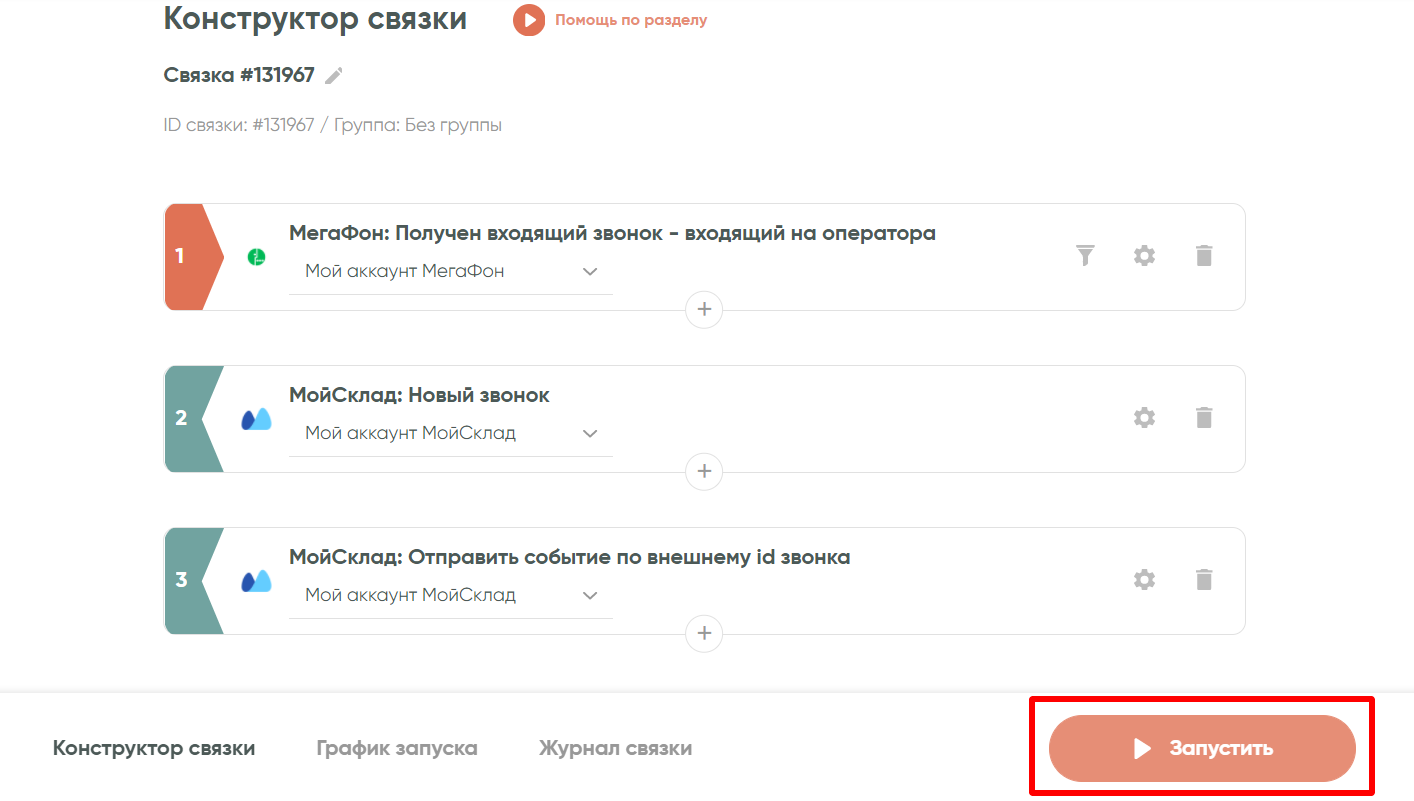
Task: Open the Помощь по разделу link
Action: 631,20
